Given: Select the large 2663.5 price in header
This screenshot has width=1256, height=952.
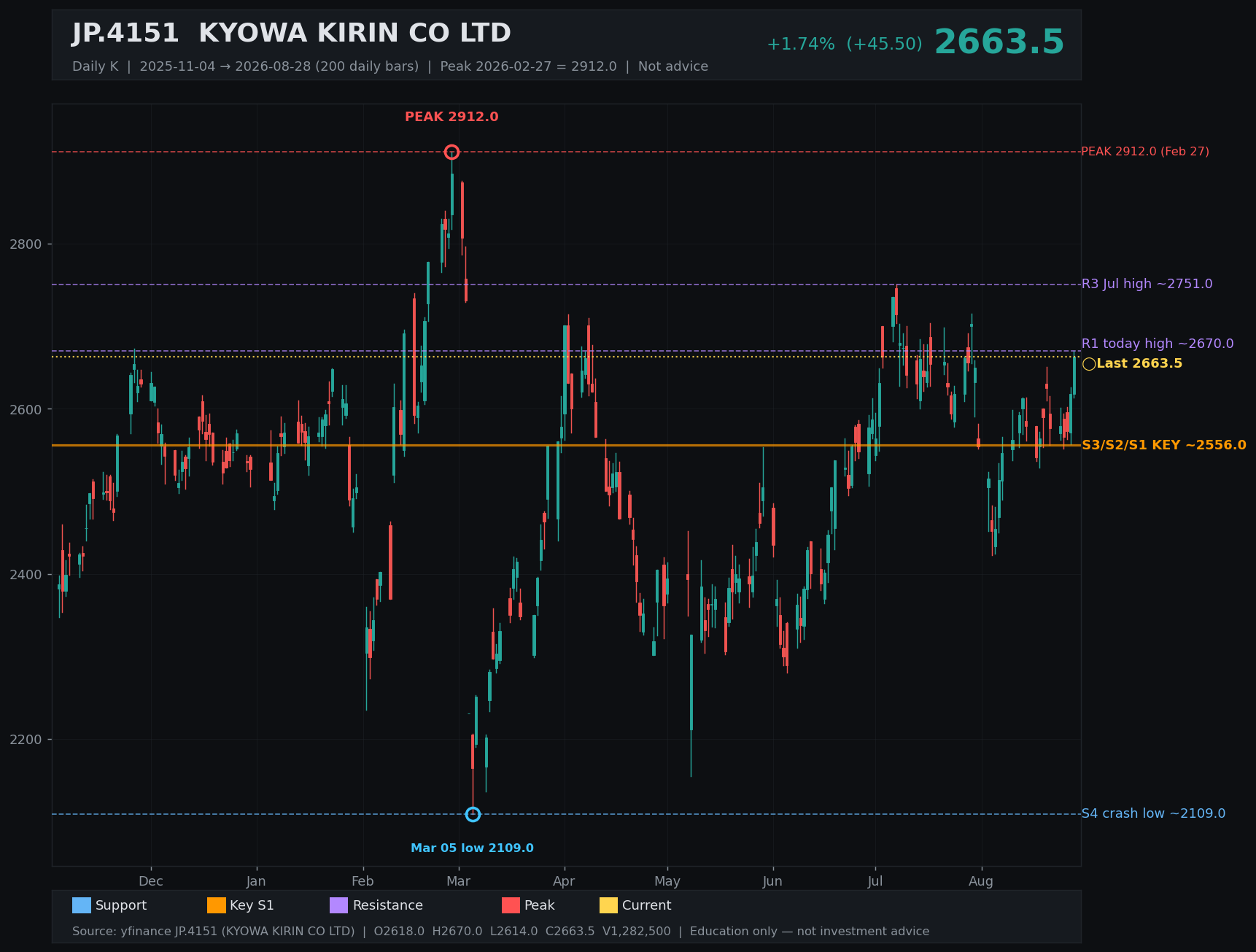Looking at the screenshot, I should (x=999, y=42).
